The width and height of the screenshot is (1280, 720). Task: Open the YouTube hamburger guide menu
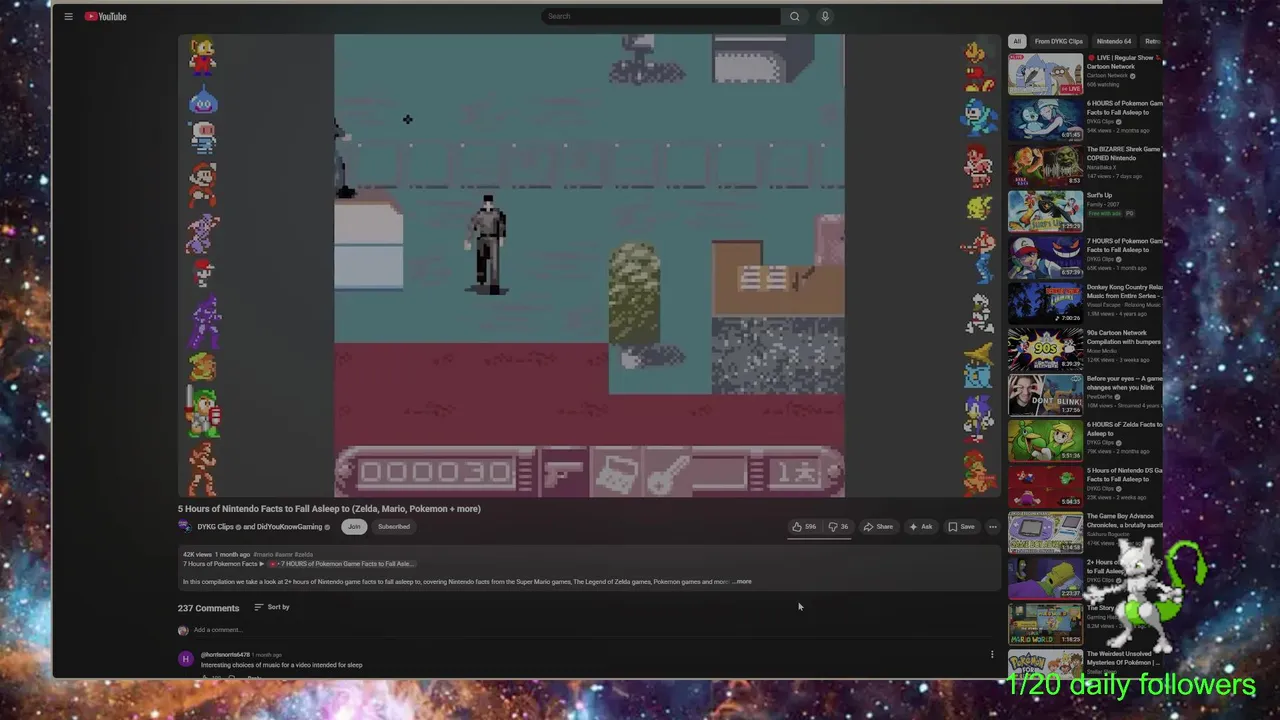pyautogui.click(x=68, y=16)
